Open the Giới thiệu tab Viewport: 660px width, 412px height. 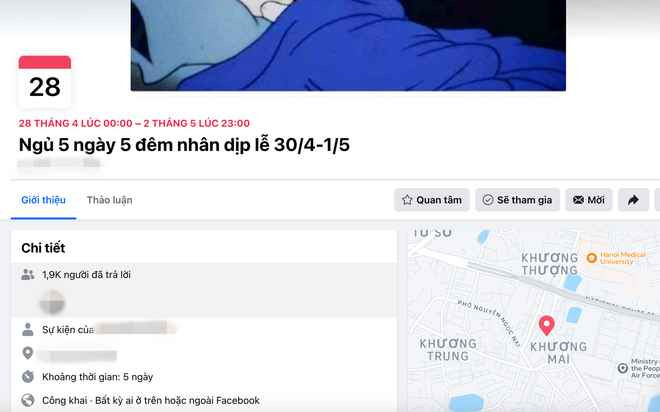click(43, 200)
